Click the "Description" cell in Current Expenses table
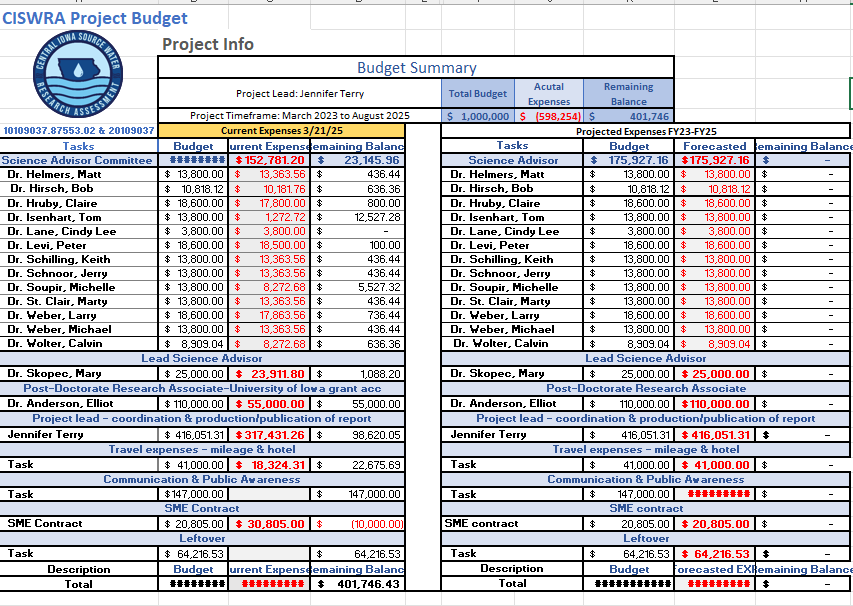The height and width of the screenshot is (606, 853). [x=79, y=569]
